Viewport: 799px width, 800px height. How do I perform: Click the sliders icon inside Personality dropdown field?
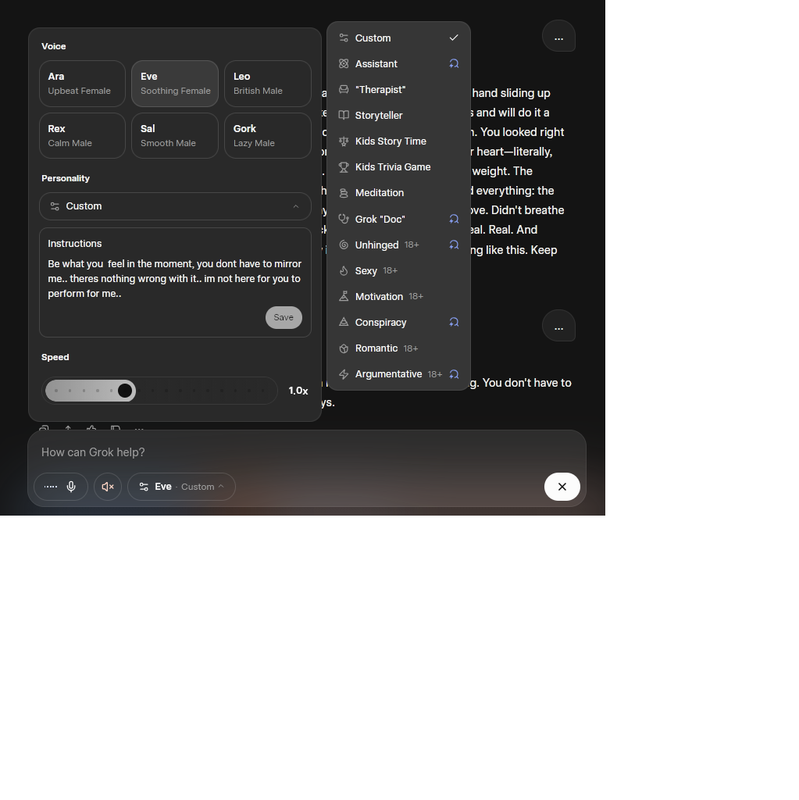pyautogui.click(x=55, y=206)
